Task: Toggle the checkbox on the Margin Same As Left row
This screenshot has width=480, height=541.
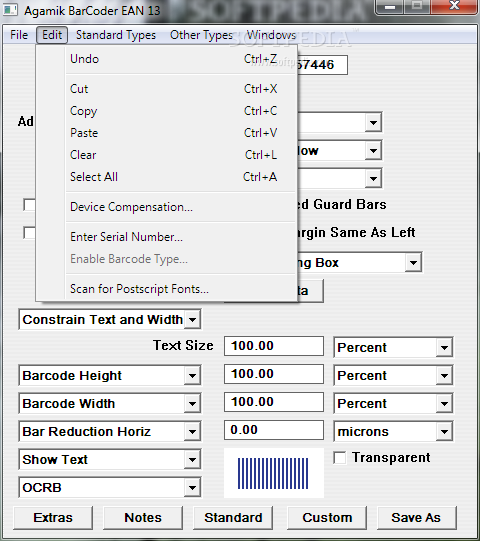Action: (29, 232)
